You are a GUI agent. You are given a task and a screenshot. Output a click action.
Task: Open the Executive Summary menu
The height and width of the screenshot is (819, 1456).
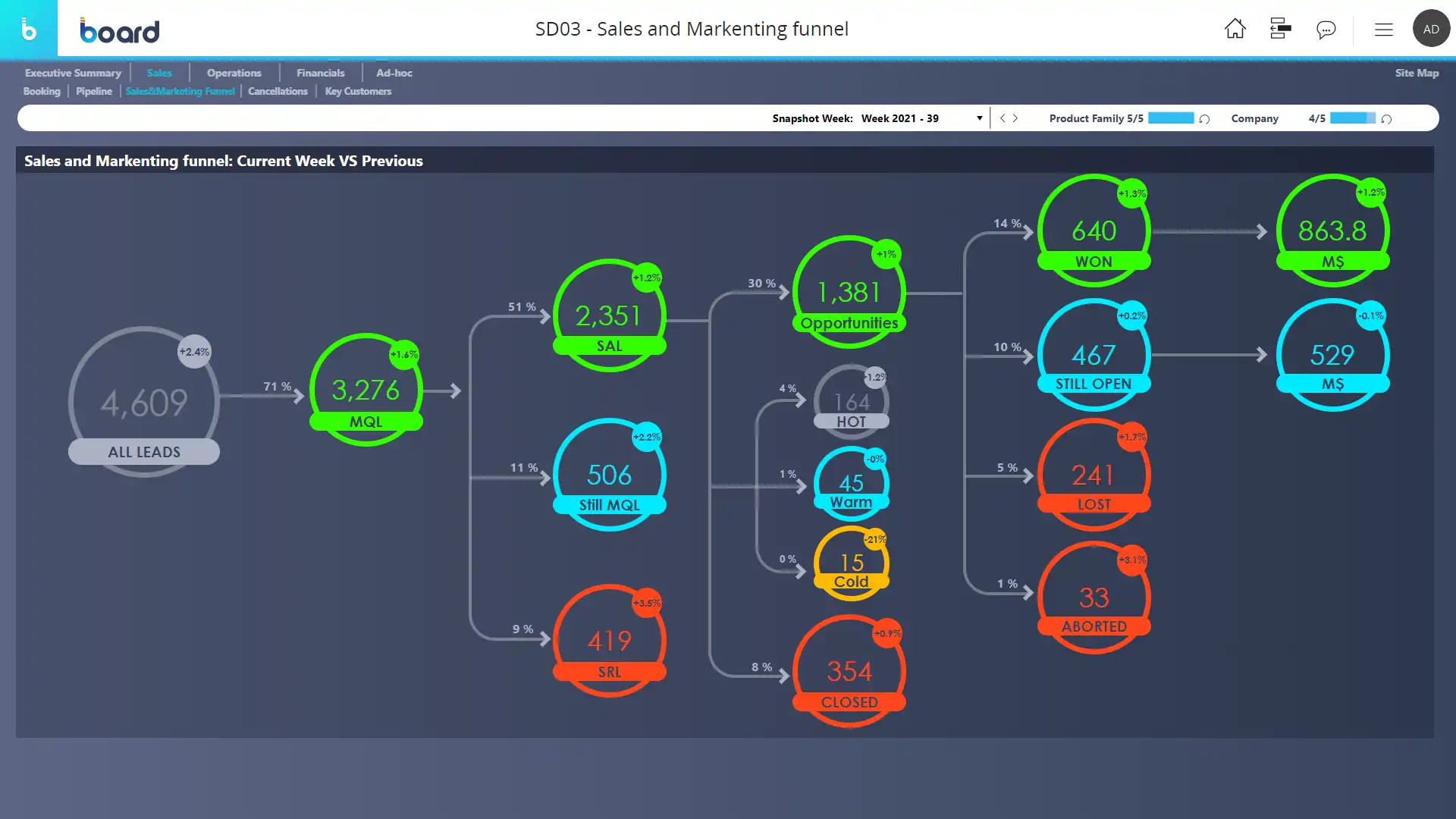pos(73,73)
